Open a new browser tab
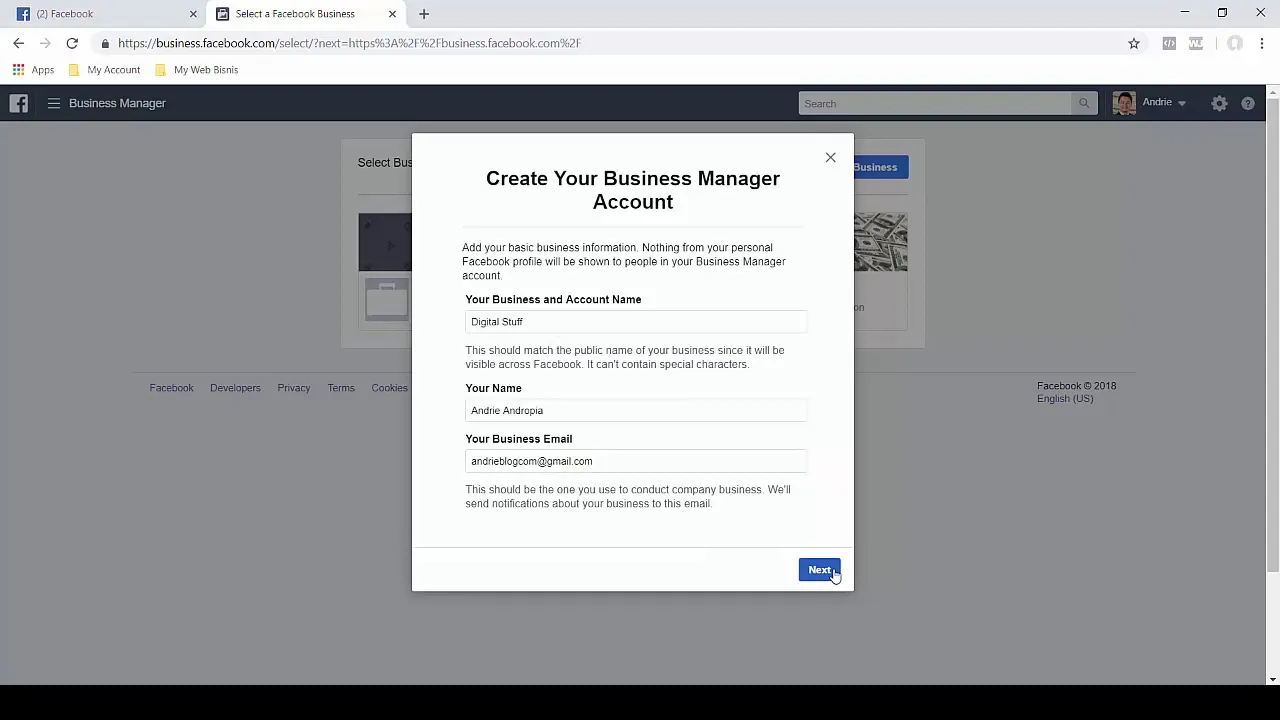Viewport: 1280px width, 720px height. (x=424, y=14)
